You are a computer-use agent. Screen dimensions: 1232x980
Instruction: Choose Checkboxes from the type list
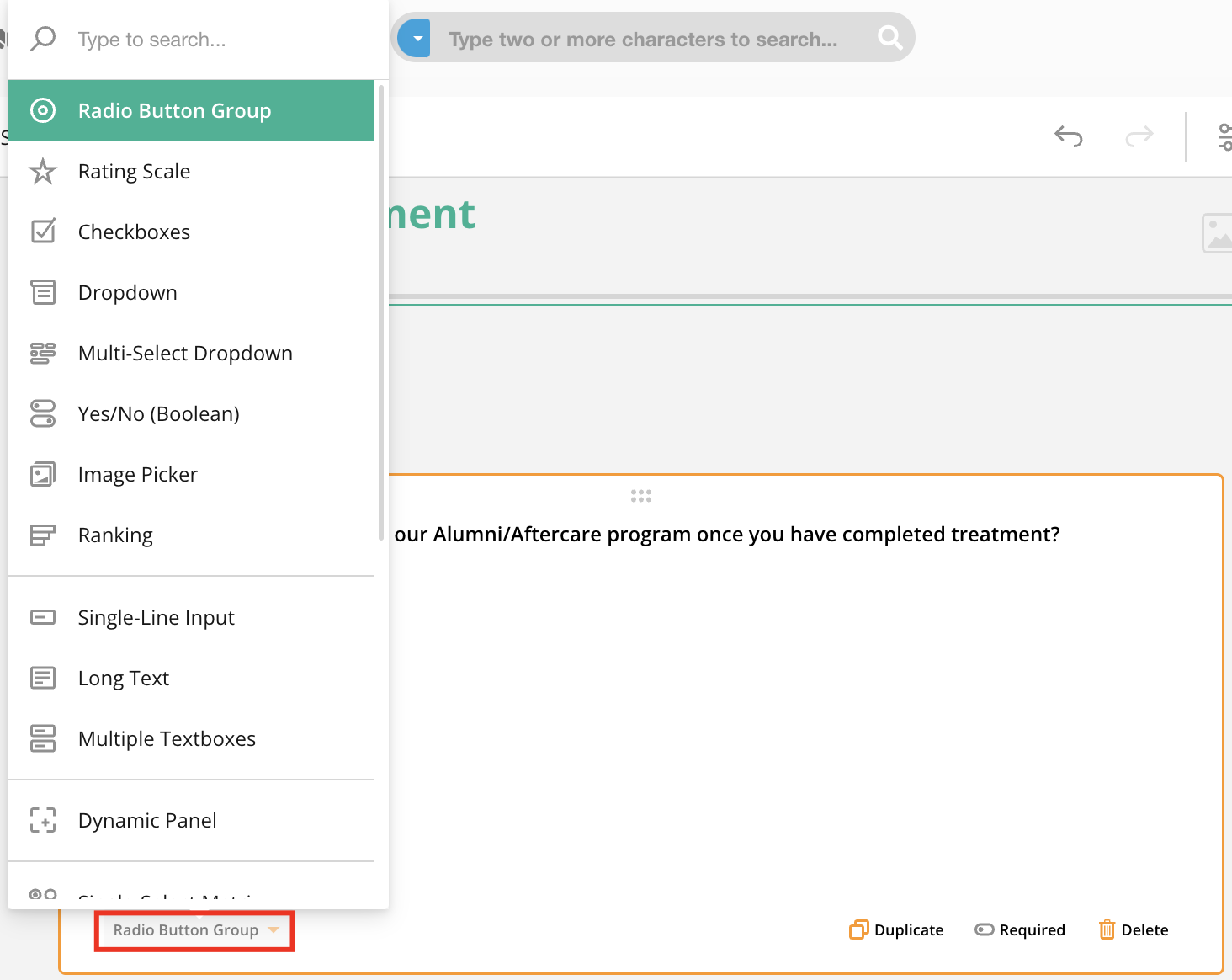click(134, 232)
